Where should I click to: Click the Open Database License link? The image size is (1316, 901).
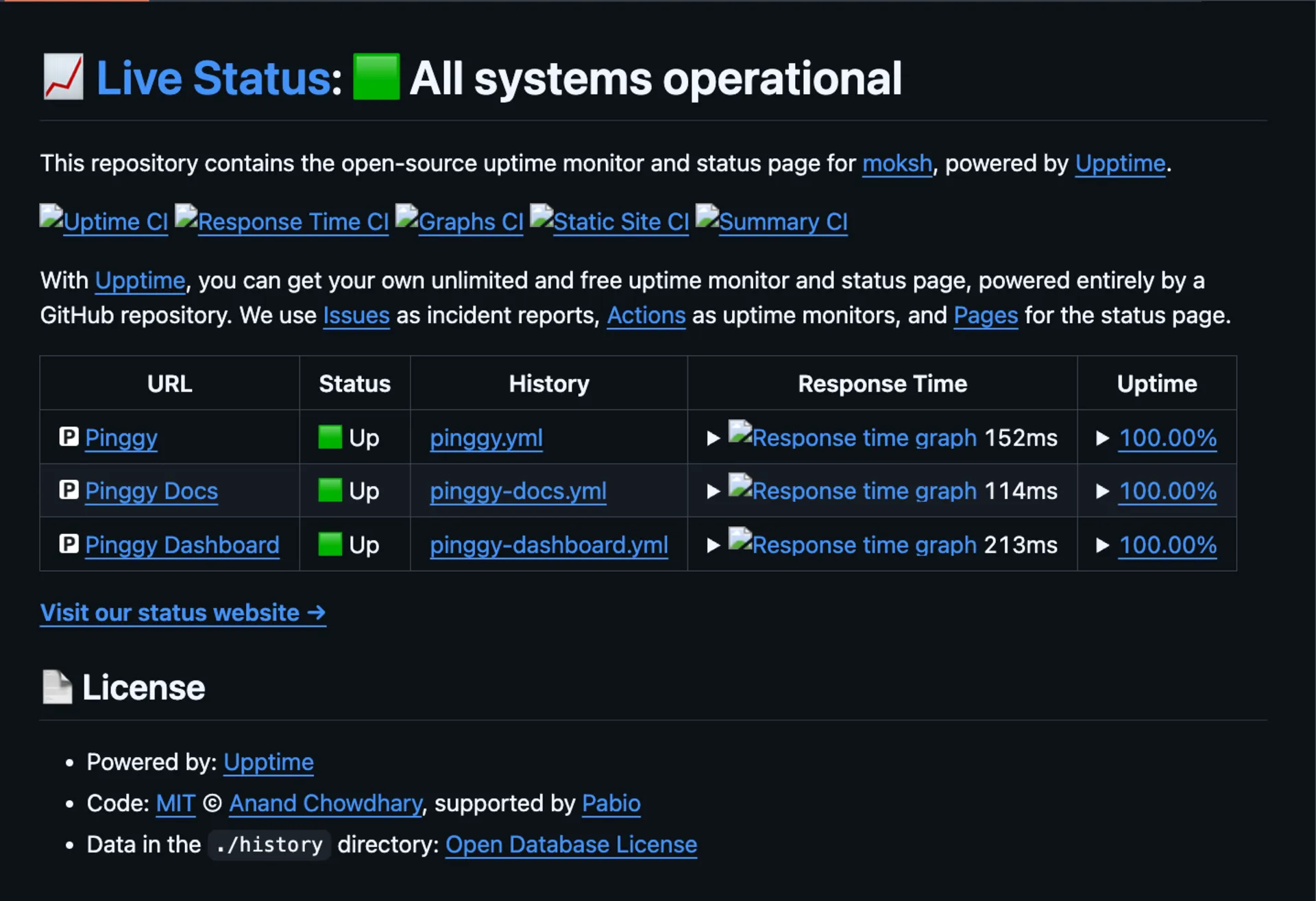click(571, 844)
